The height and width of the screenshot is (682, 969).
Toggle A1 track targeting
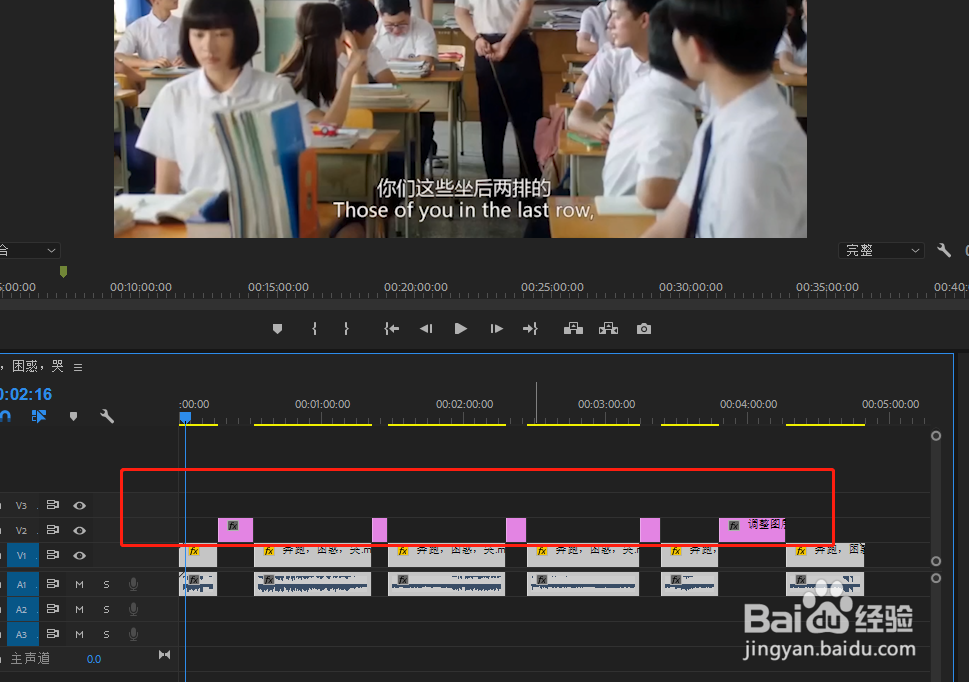pyautogui.click(x=22, y=584)
